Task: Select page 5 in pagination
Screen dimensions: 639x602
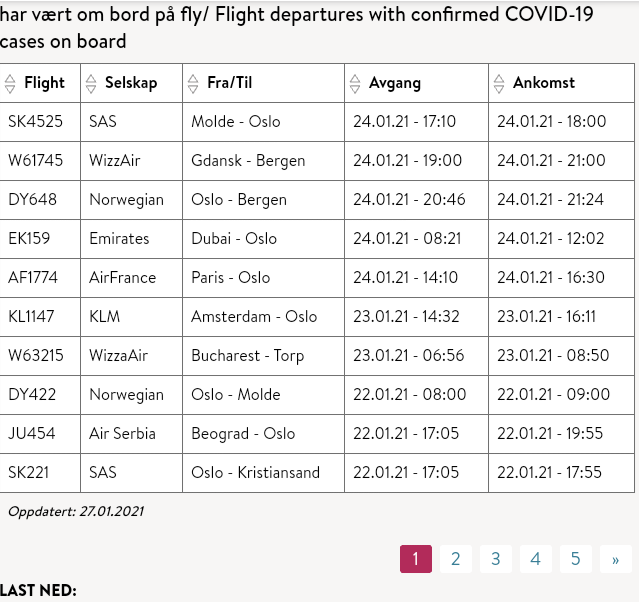Action: click(x=575, y=559)
